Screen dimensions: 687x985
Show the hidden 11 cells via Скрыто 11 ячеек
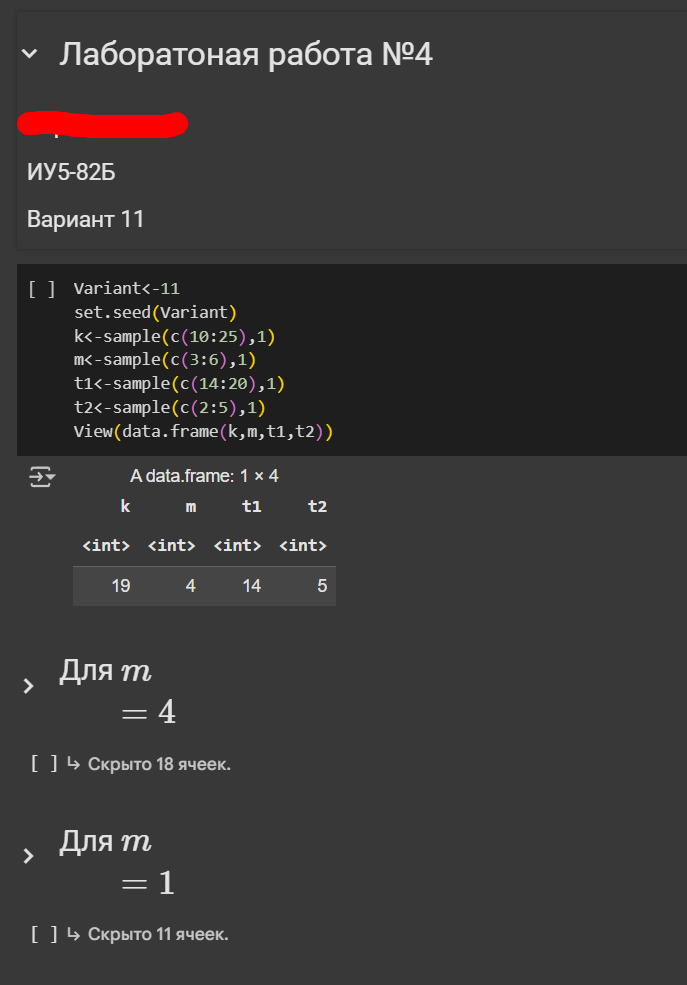coord(158,935)
